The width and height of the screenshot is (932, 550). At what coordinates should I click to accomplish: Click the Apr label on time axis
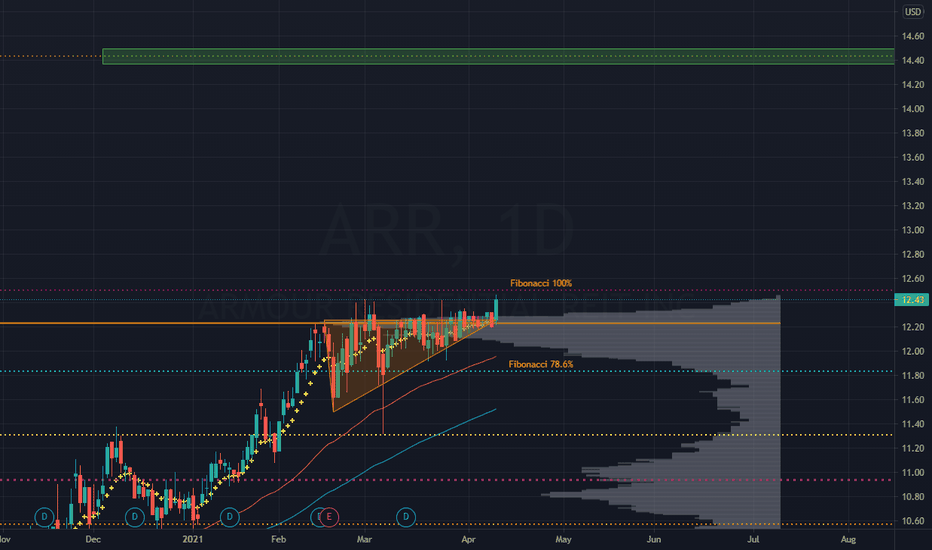click(x=468, y=539)
